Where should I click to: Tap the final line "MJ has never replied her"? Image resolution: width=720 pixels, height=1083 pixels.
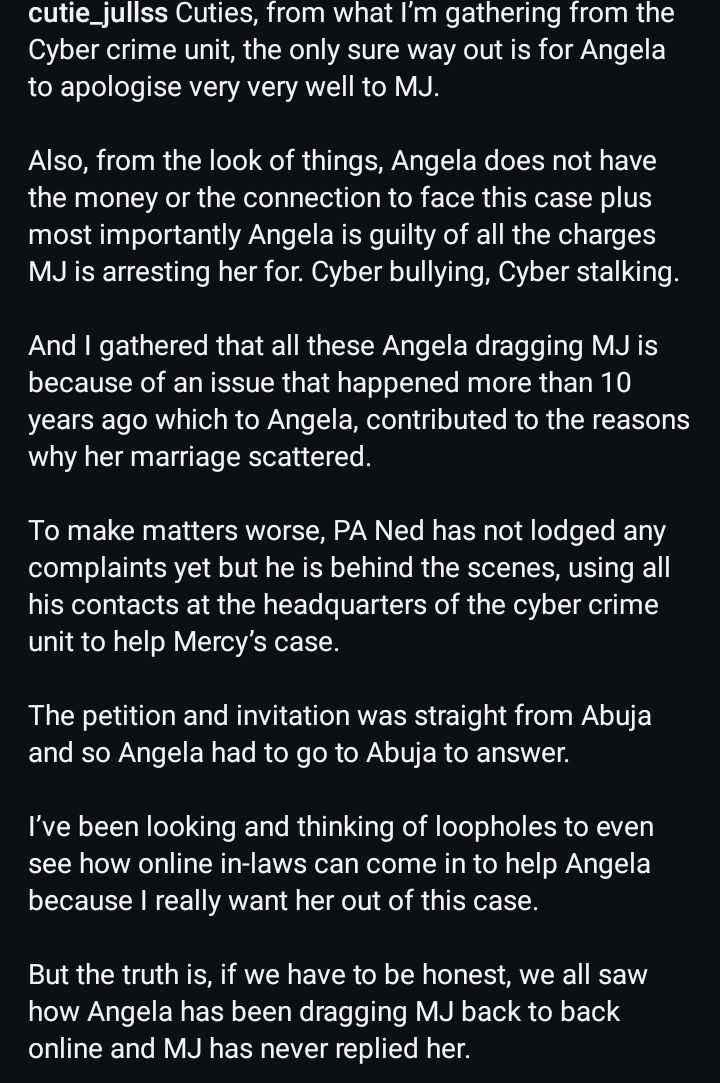click(x=248, y=1048)
